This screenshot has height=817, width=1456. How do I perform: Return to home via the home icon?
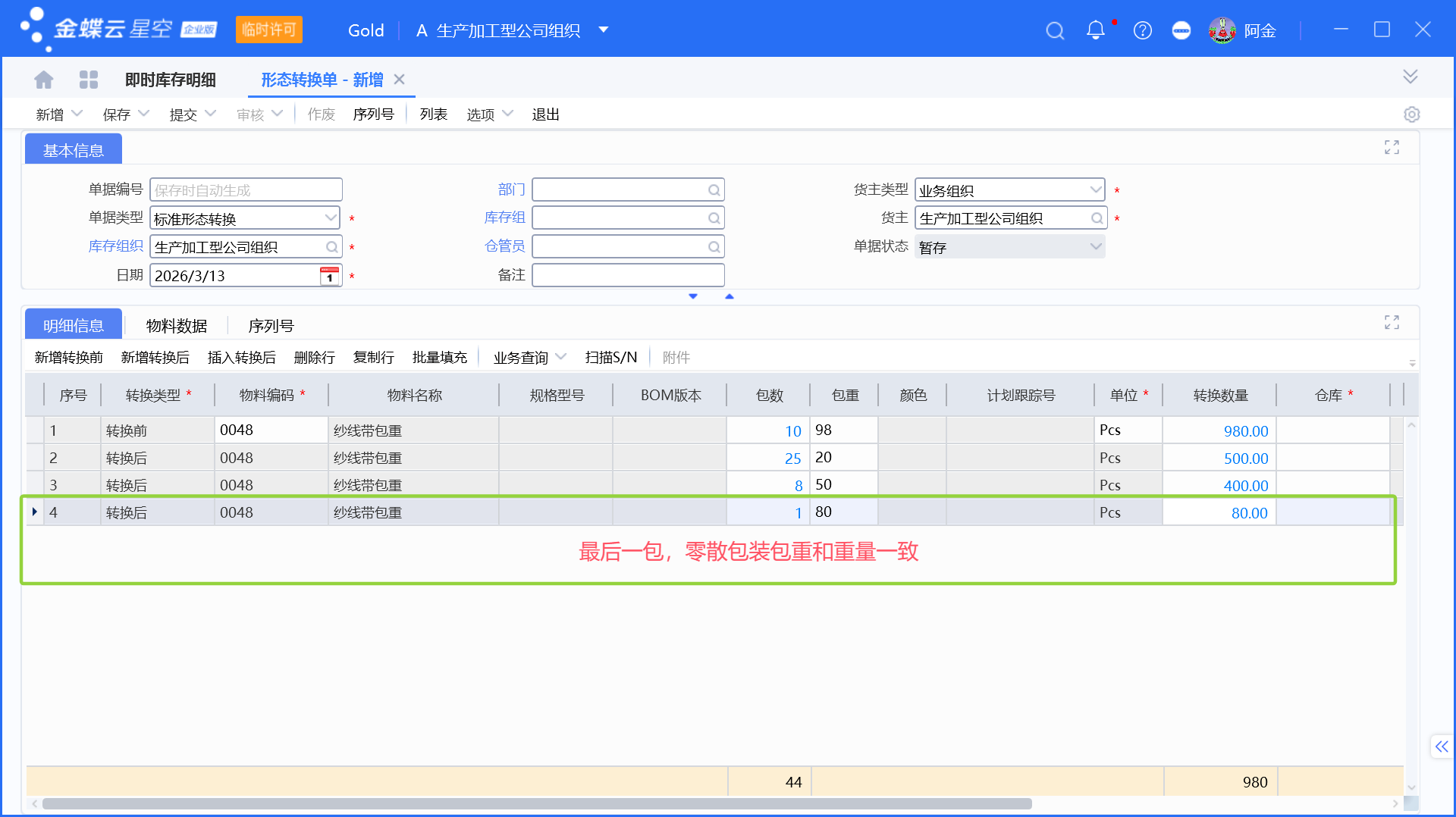43,79
